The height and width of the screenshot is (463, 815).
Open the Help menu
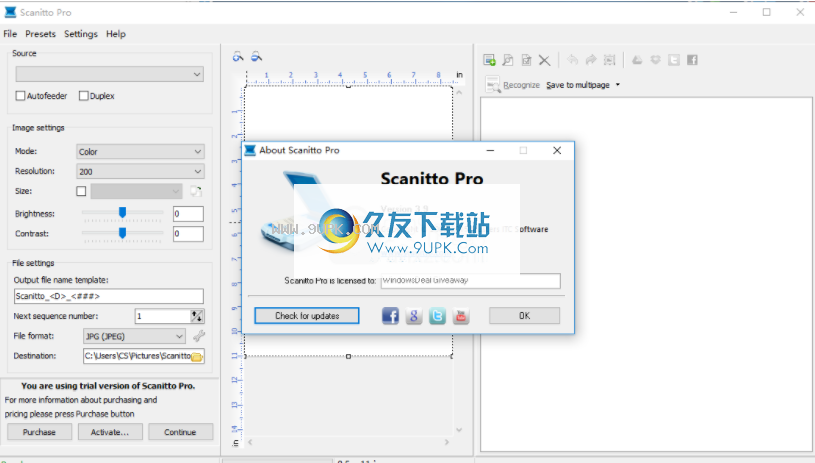tap(116, 34)
